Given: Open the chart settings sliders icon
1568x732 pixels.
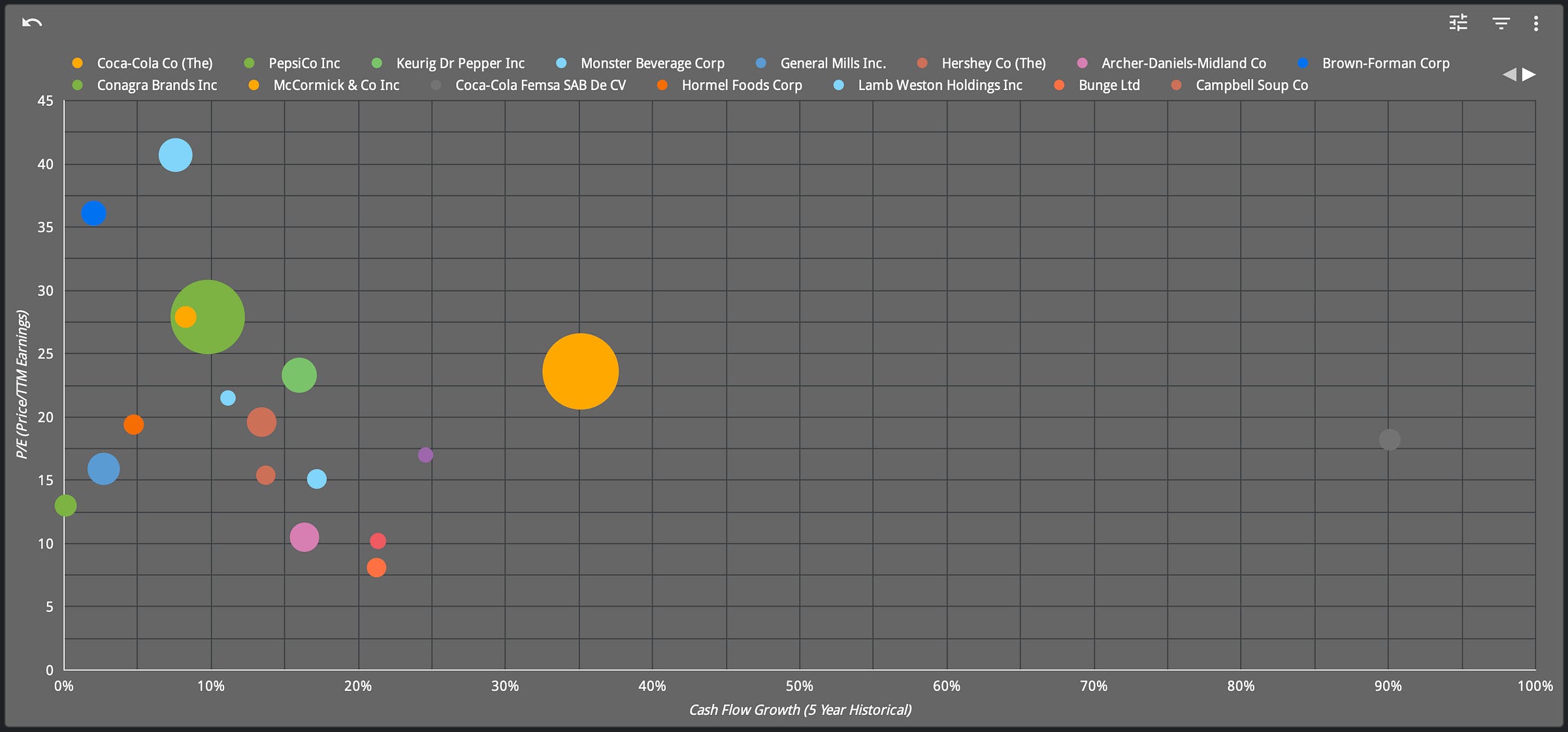Looking at the screenshot, I should 1458,24.
